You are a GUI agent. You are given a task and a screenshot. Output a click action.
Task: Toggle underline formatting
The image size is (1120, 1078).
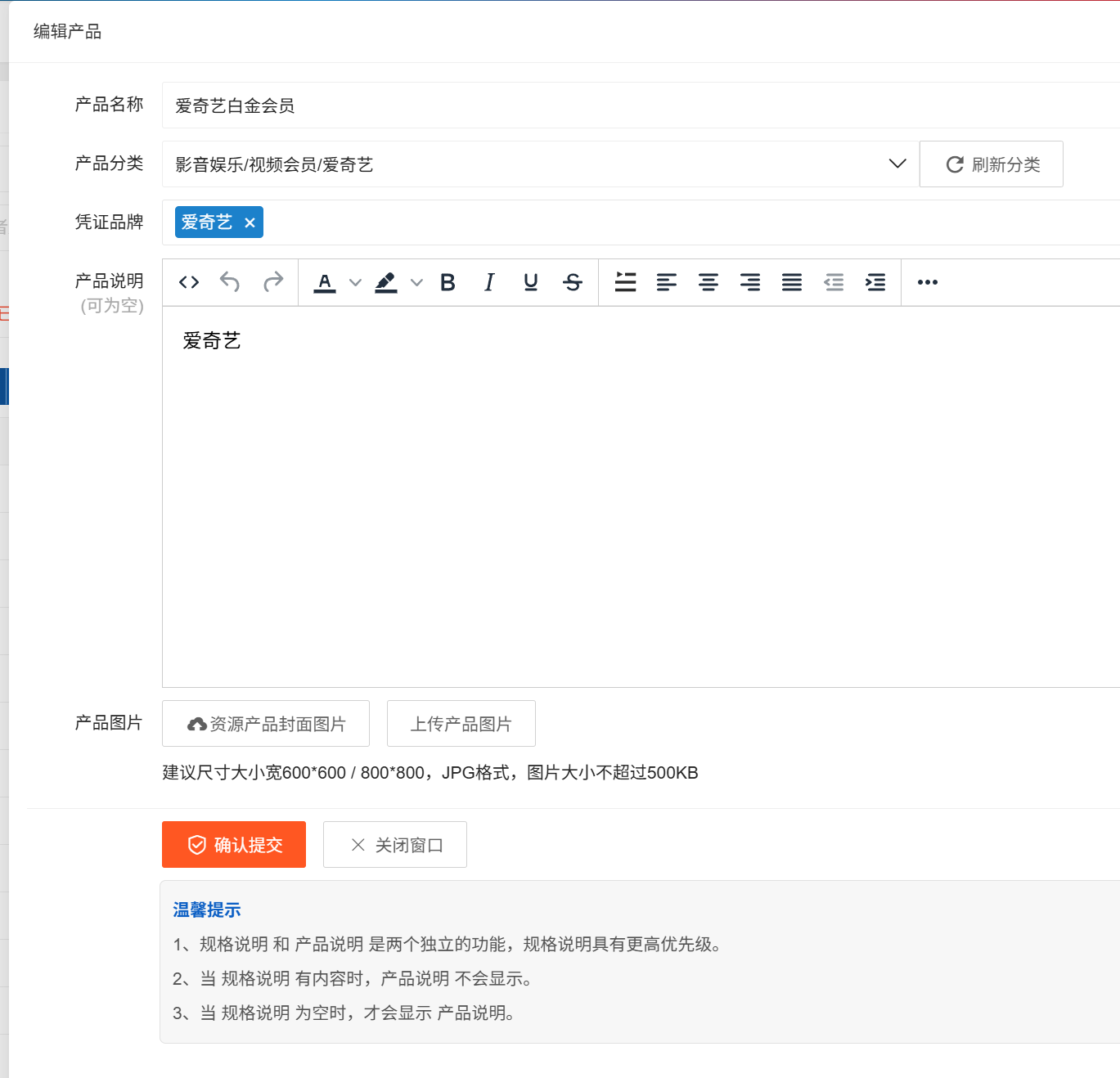[531, 283]
